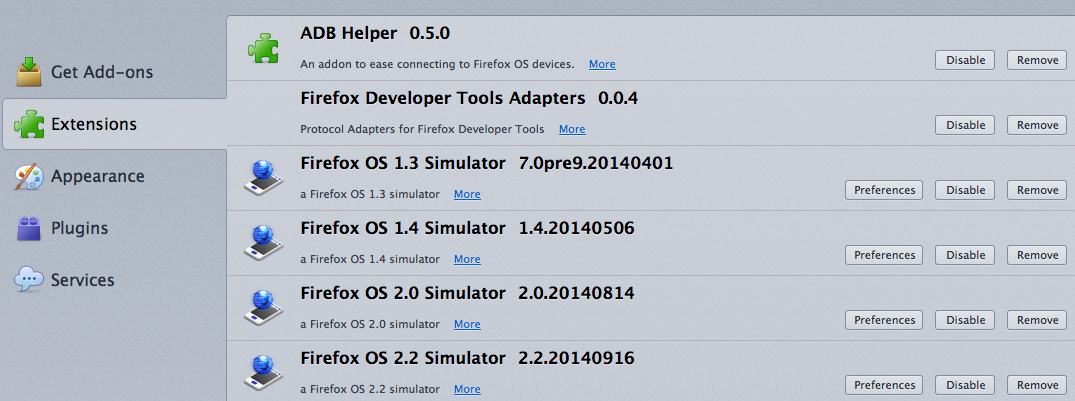Disable the ADB Helper extension
The height and width of the screenshot is (401, 1075).
coord(965,60)
